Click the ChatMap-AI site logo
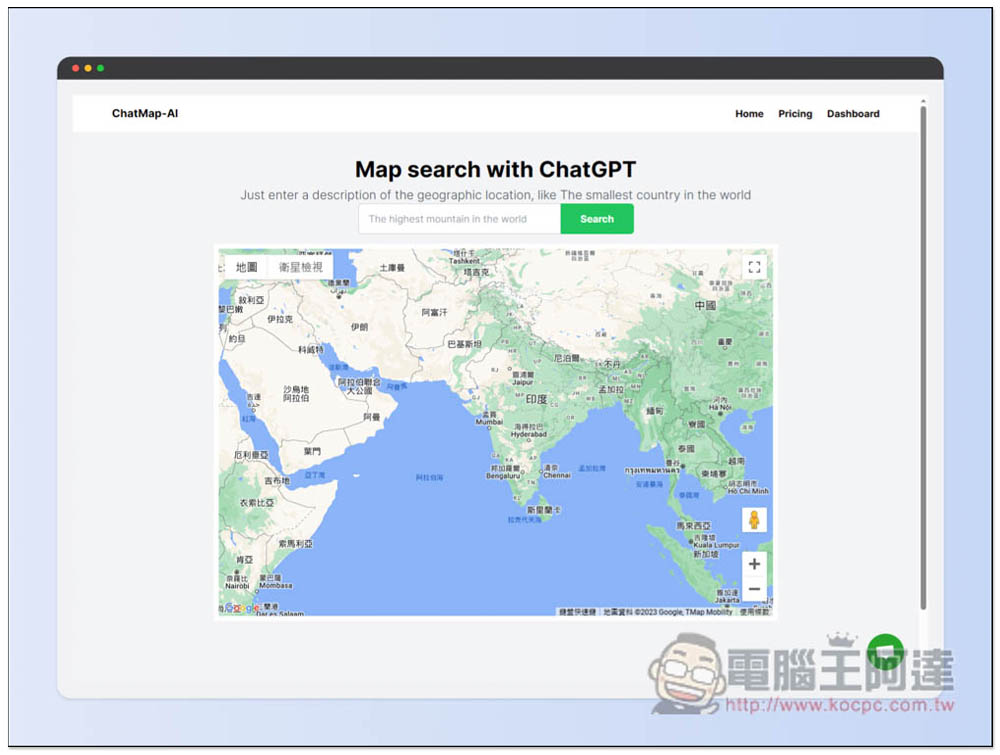This screenshot has width=1000, height=755. point(145,114)
